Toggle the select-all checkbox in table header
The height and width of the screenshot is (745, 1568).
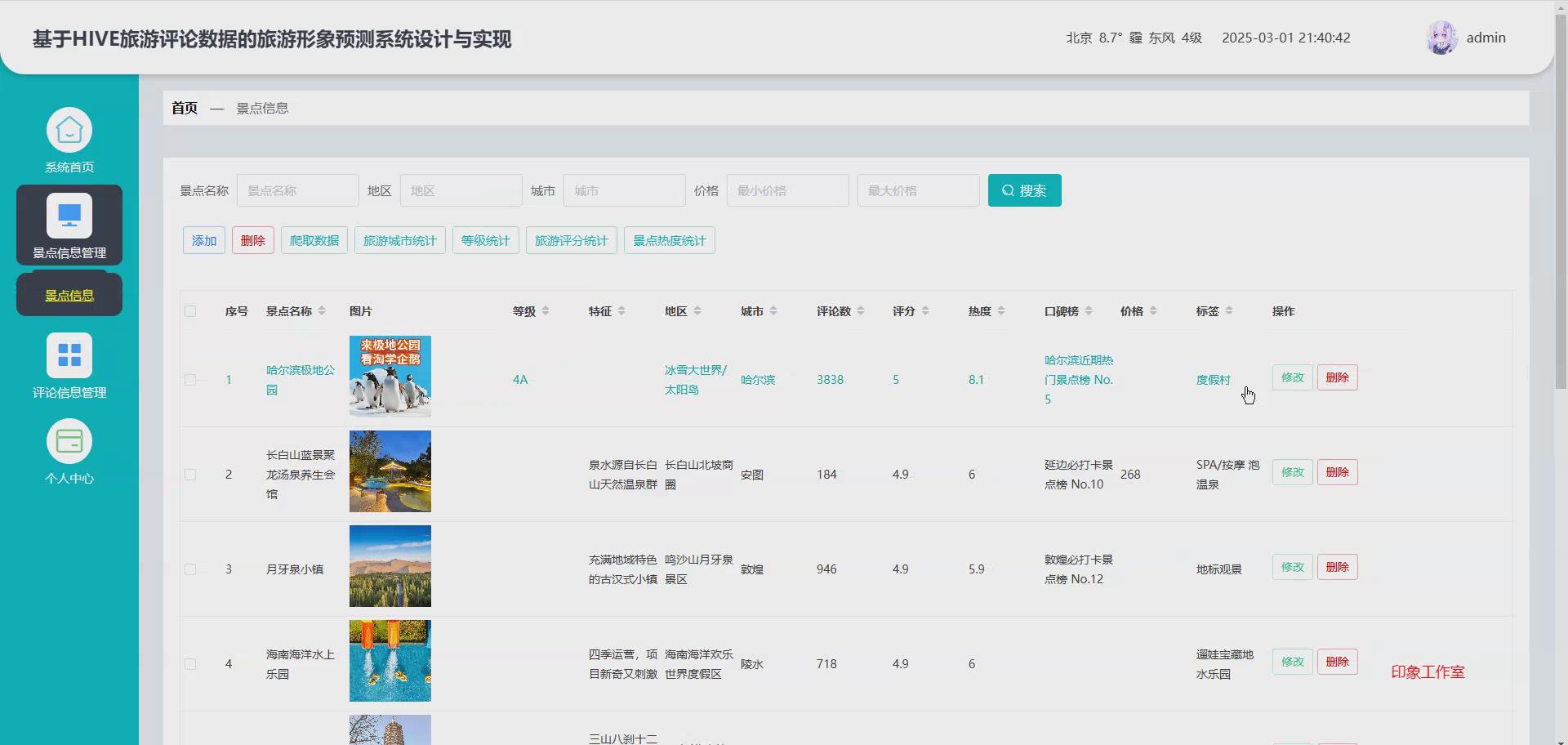click(190, 311)
